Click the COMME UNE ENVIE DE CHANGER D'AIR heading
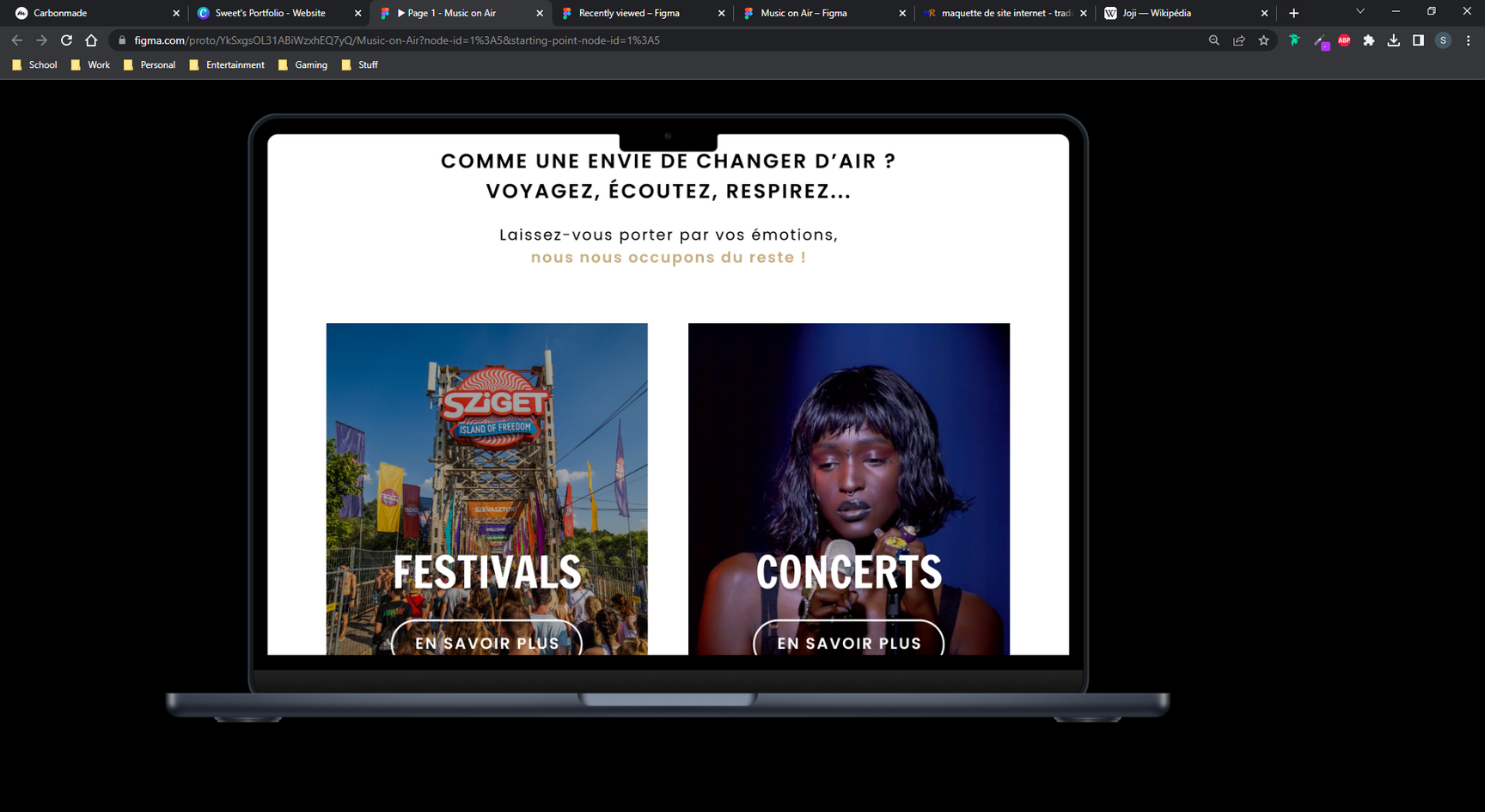1485x812 pixels. click(668, 162)
